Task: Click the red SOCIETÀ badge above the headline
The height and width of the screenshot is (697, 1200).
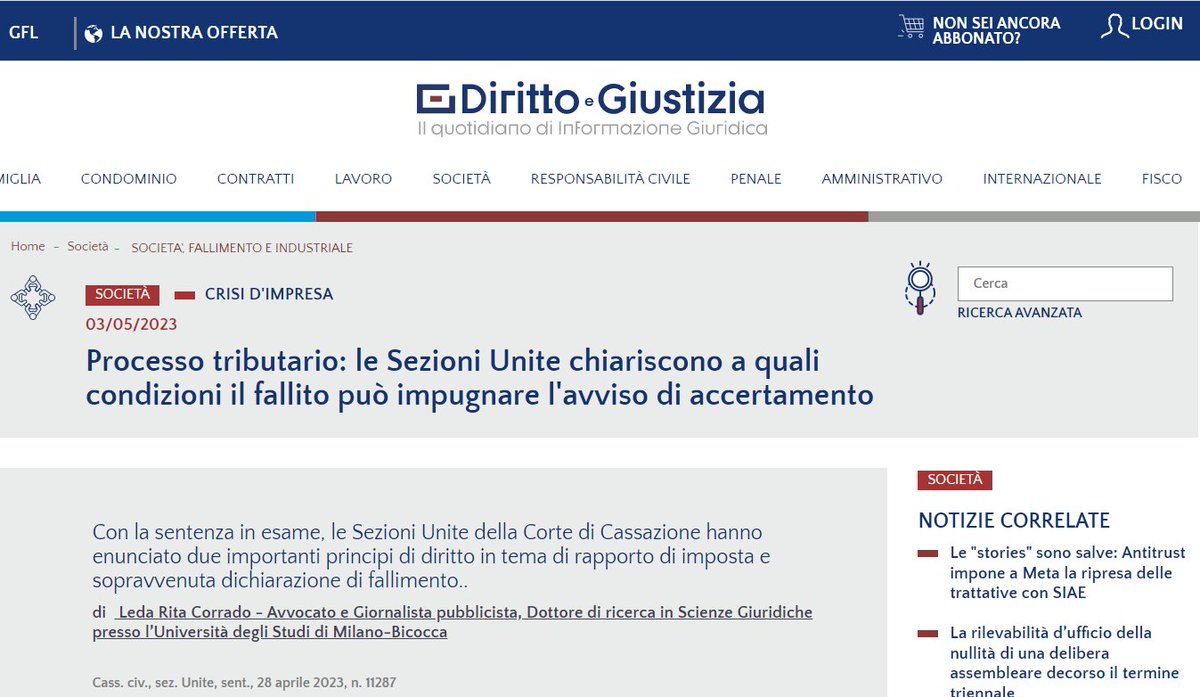Action: pos(121,294)
